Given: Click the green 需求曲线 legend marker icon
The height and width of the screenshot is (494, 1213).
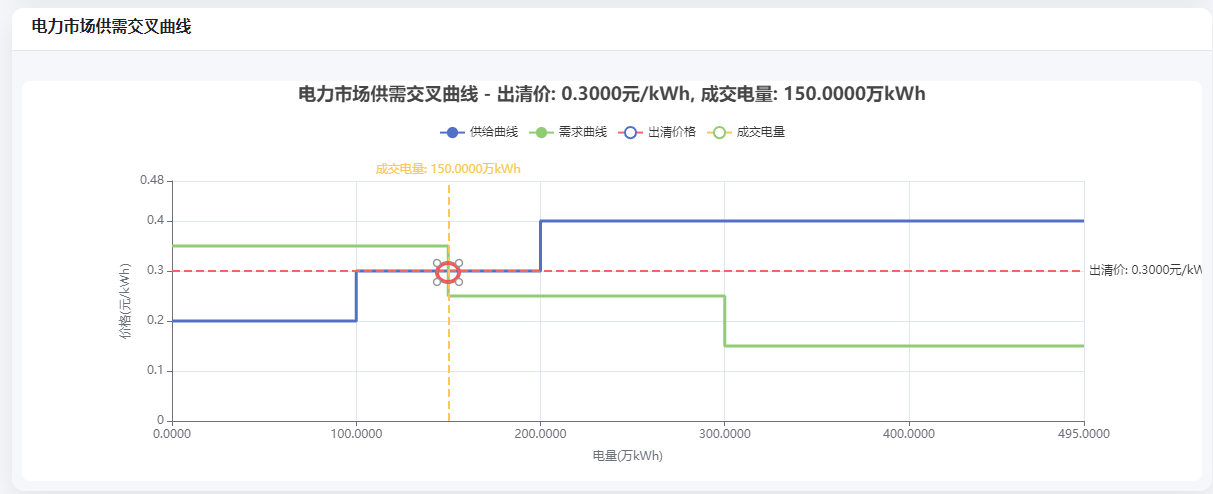Looking at the screenshot, I should tap(541, 132).
